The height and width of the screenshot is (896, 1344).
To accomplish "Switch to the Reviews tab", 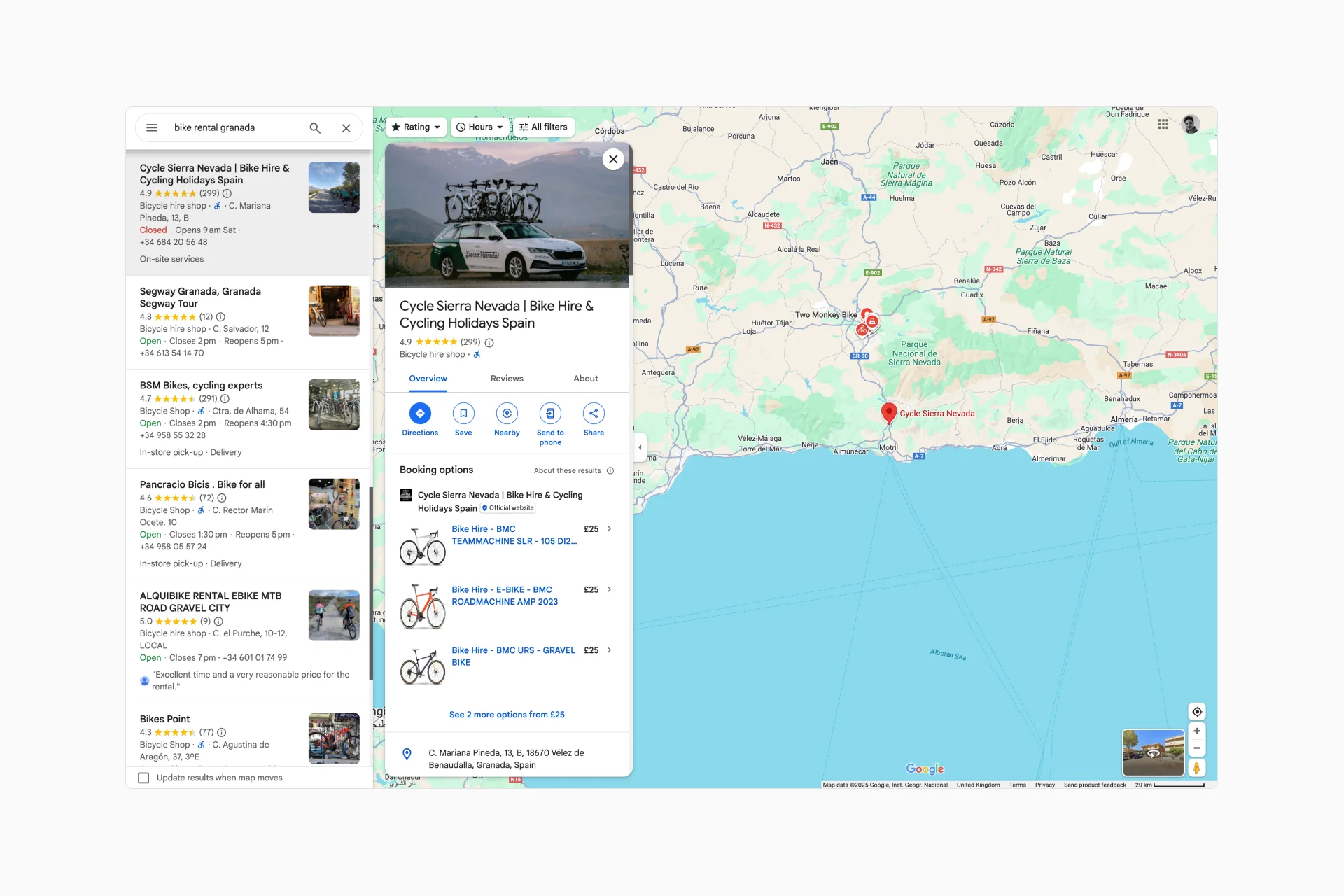I will [507, 379].
